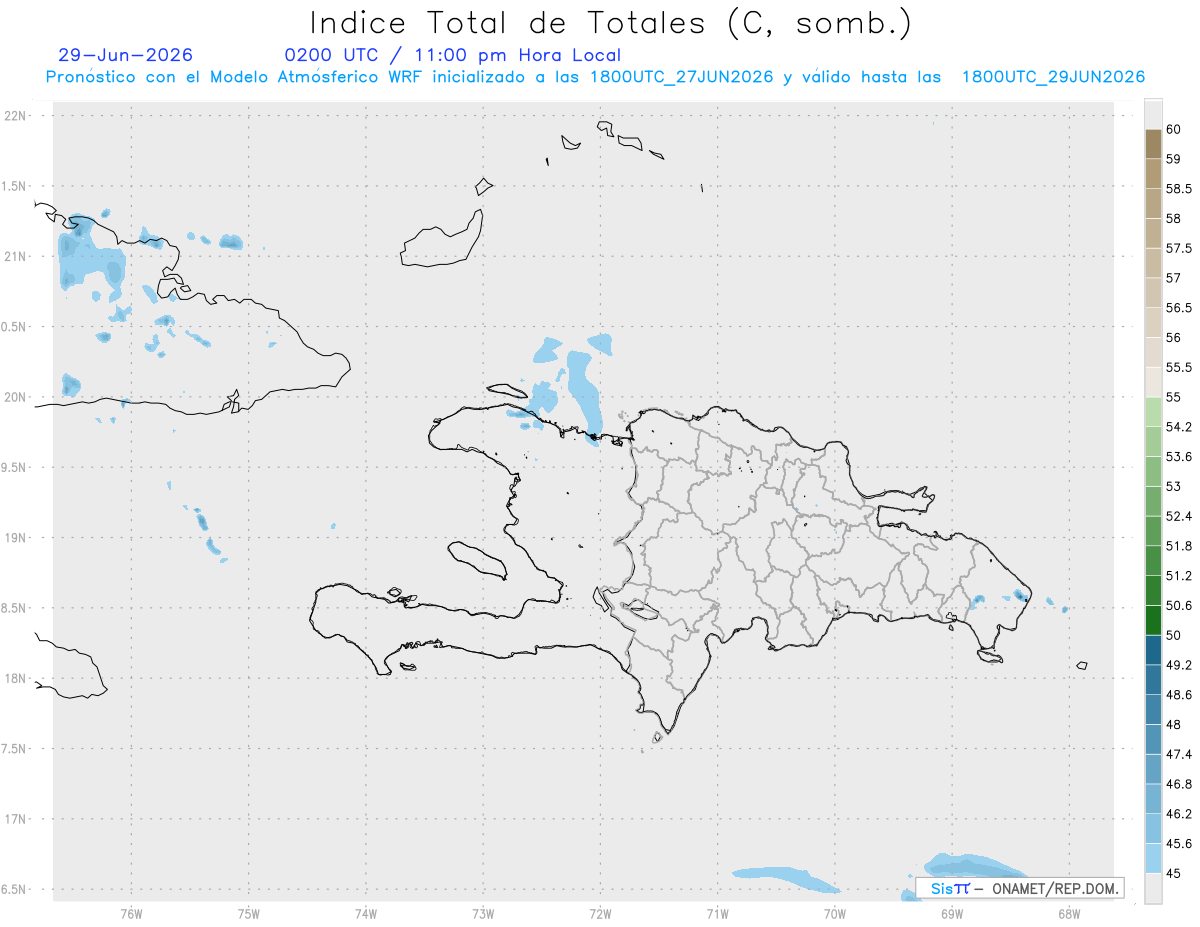Click the 'SisTT - ONAMET/REP.DOM.' label
The image size is (1200, 927).
point(1020,888)
